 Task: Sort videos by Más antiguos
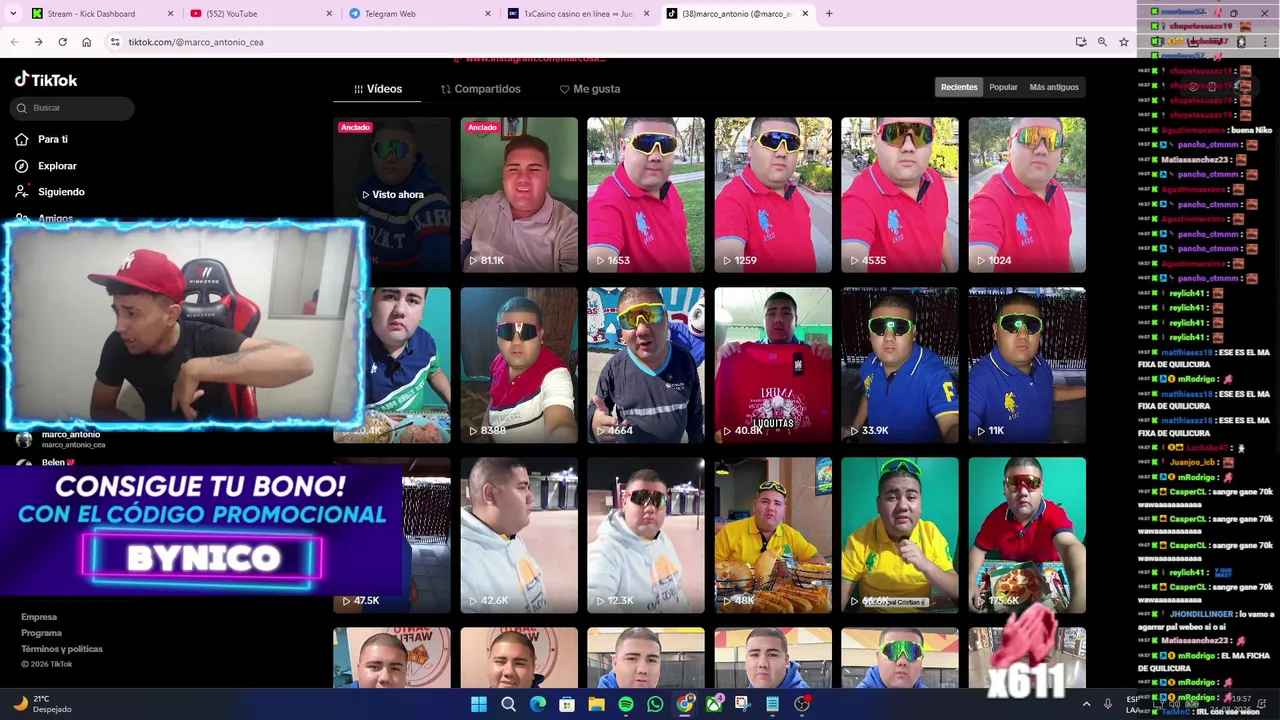tap(1054, 87)
